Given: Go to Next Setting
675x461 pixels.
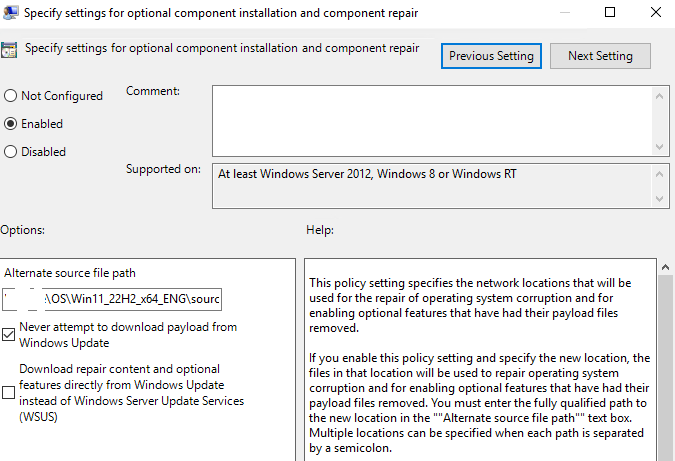Looking at the screenshot, I should [x=600, y=56].
